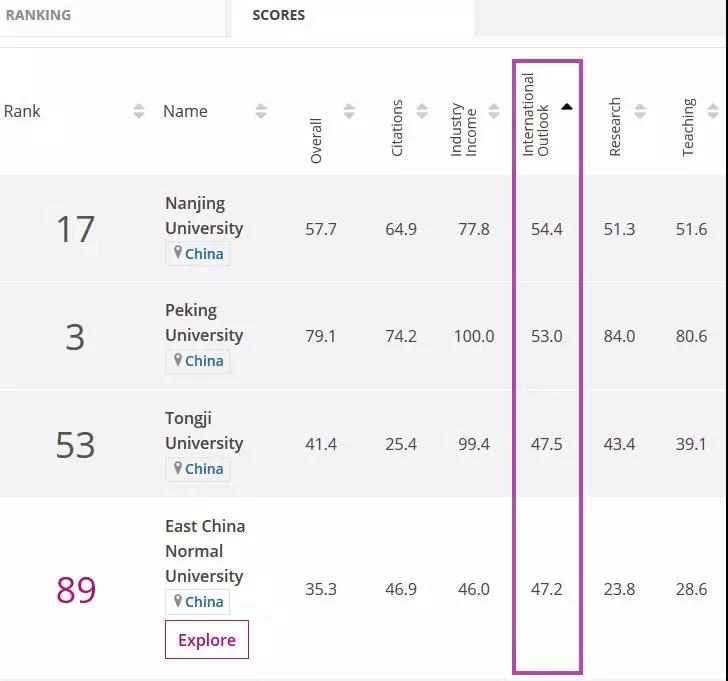The width and height of the screenshot is (728, 681).
Task: Select the SCORES tab
Action: pyautogui.click(x=279, y=16)
